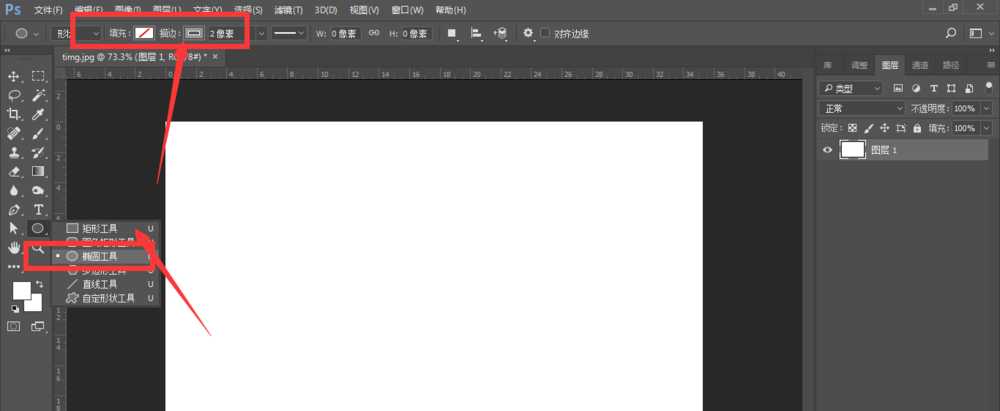Choose Line tool from shape flyout
1000x411 pixels.
pyautogui.click(x=99, y=284)
